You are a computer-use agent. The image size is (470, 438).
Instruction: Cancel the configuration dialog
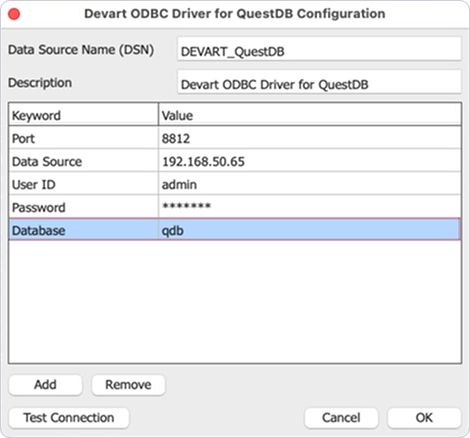(x=341, y=418)
